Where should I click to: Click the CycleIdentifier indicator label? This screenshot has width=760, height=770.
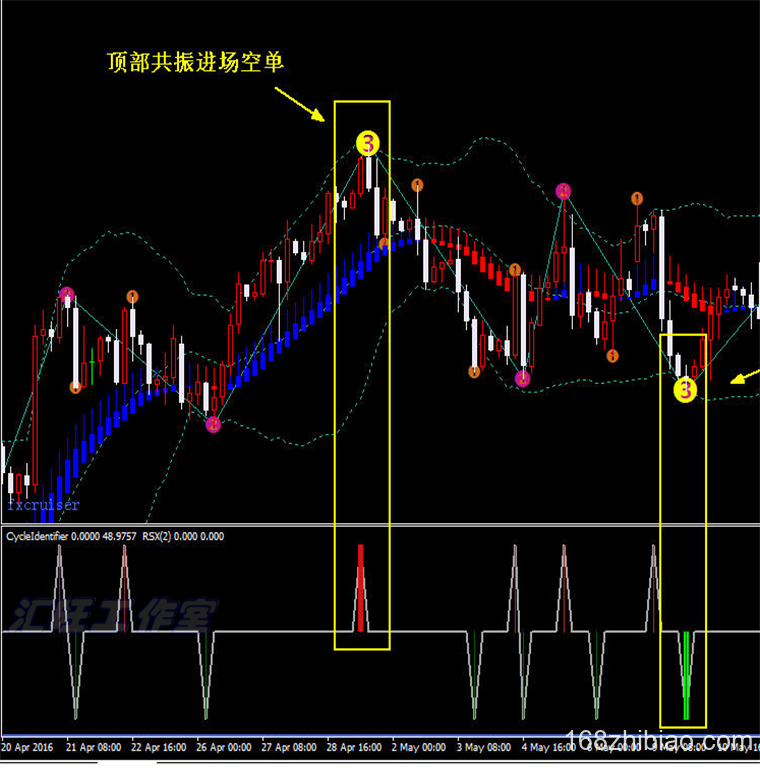pos(71,536)
